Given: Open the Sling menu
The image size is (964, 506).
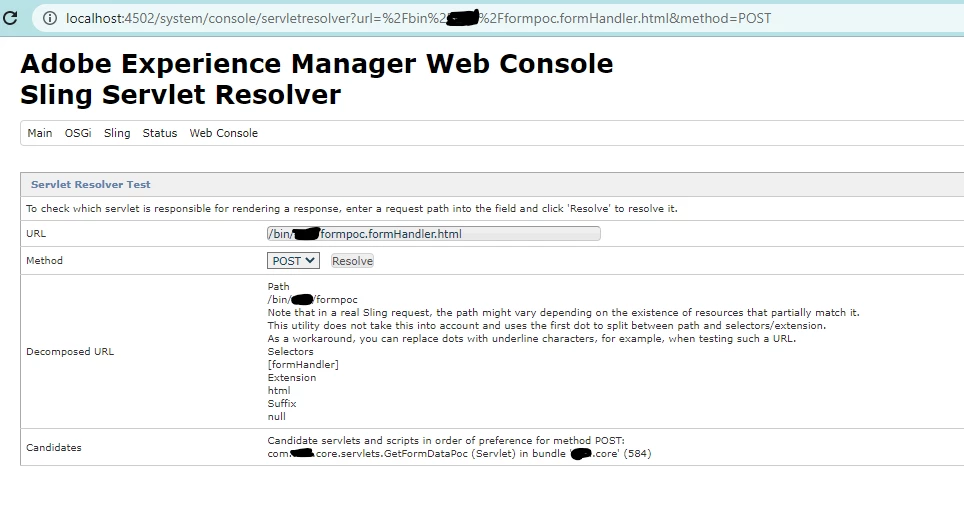Looking at the screenshot, I should [x=117, y=133].
